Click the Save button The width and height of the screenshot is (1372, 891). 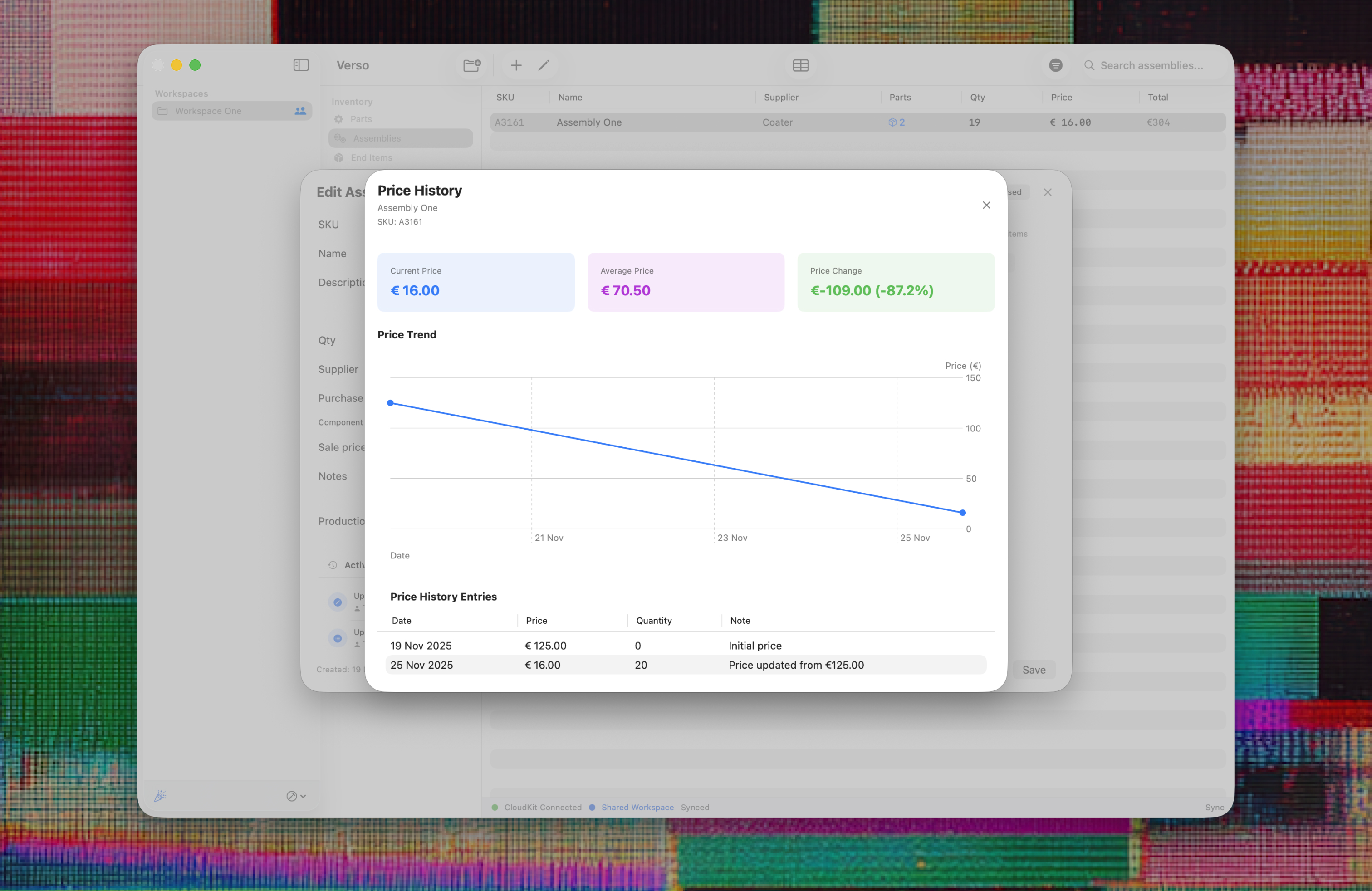1034,670
